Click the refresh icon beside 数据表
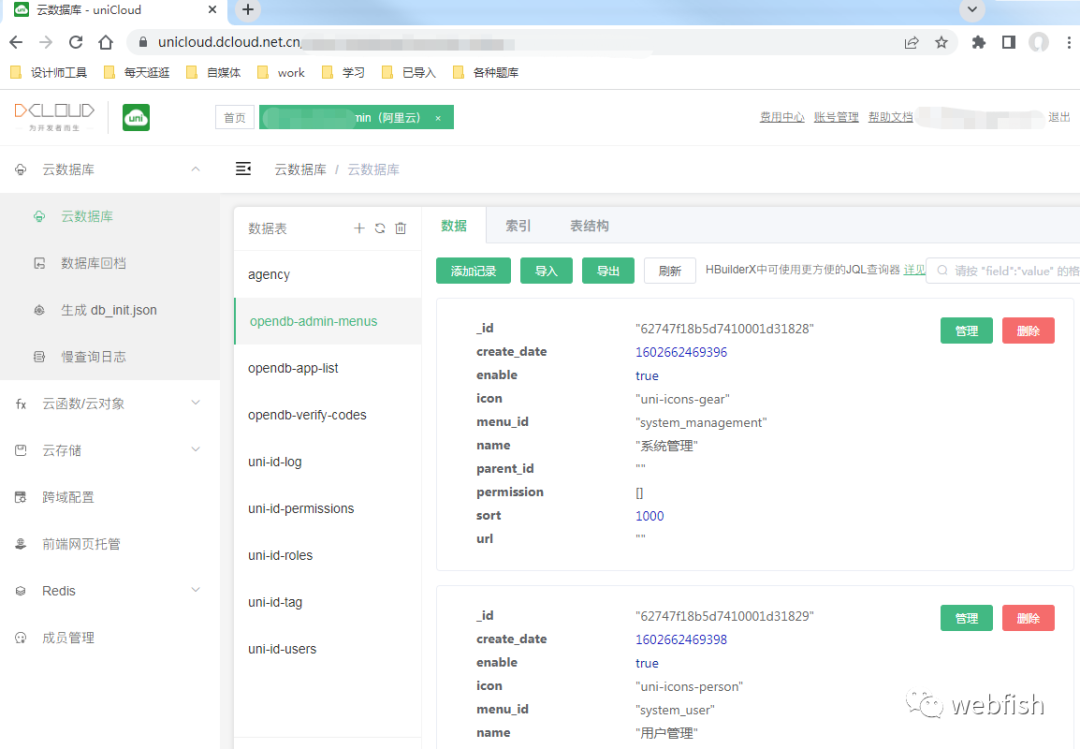Viewport: 1080px width, 749px height. [380, 228]
